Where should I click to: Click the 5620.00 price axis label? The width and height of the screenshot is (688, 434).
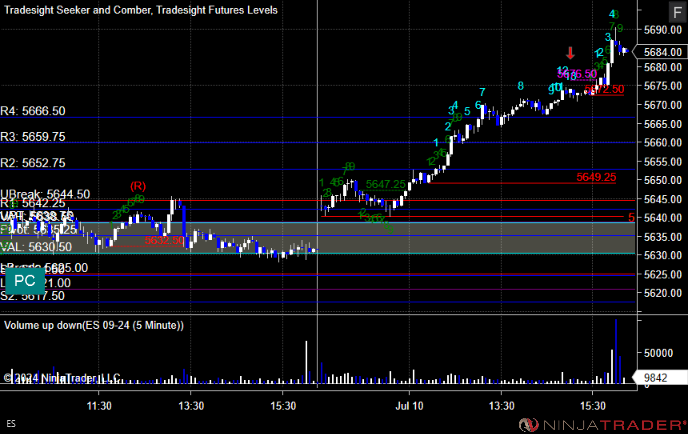point(663,293)
